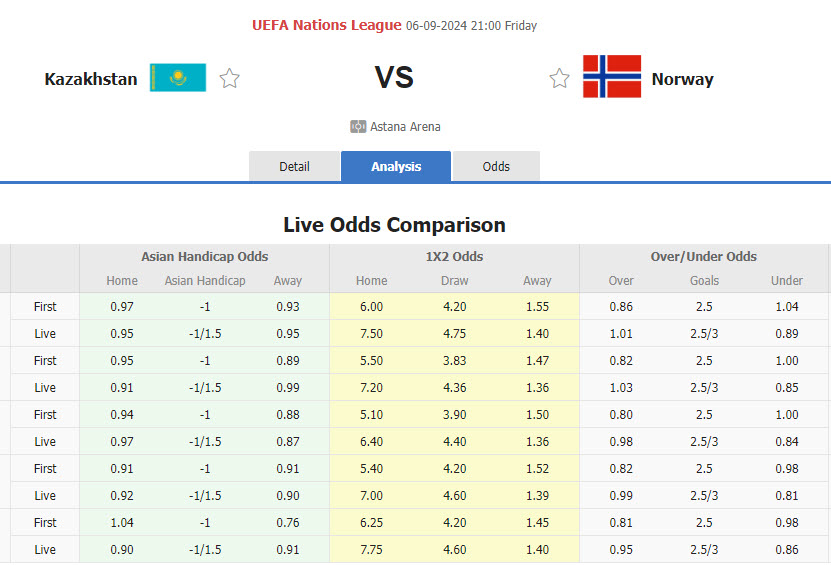Screen dimensions: 831x565
Task: Select the 1.55 away odds cell
Action: point(537,307)
